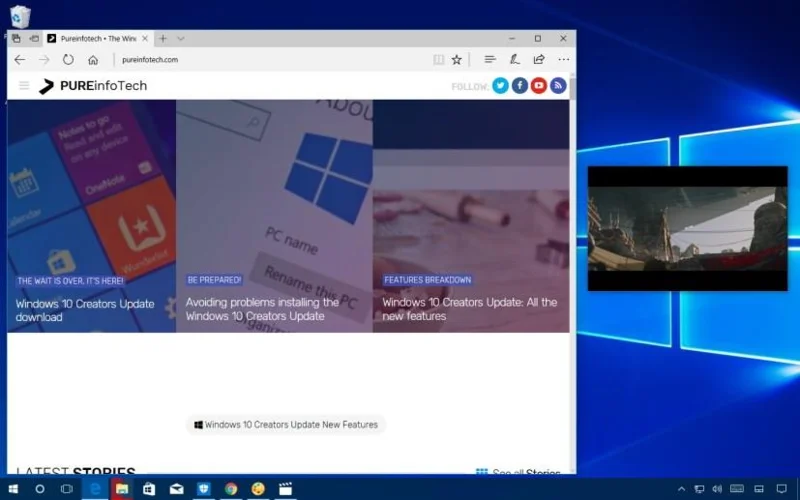The width and height of the screenshot is (800, 500).
Task: Add page to favorites star
Action: pos(457,60)
